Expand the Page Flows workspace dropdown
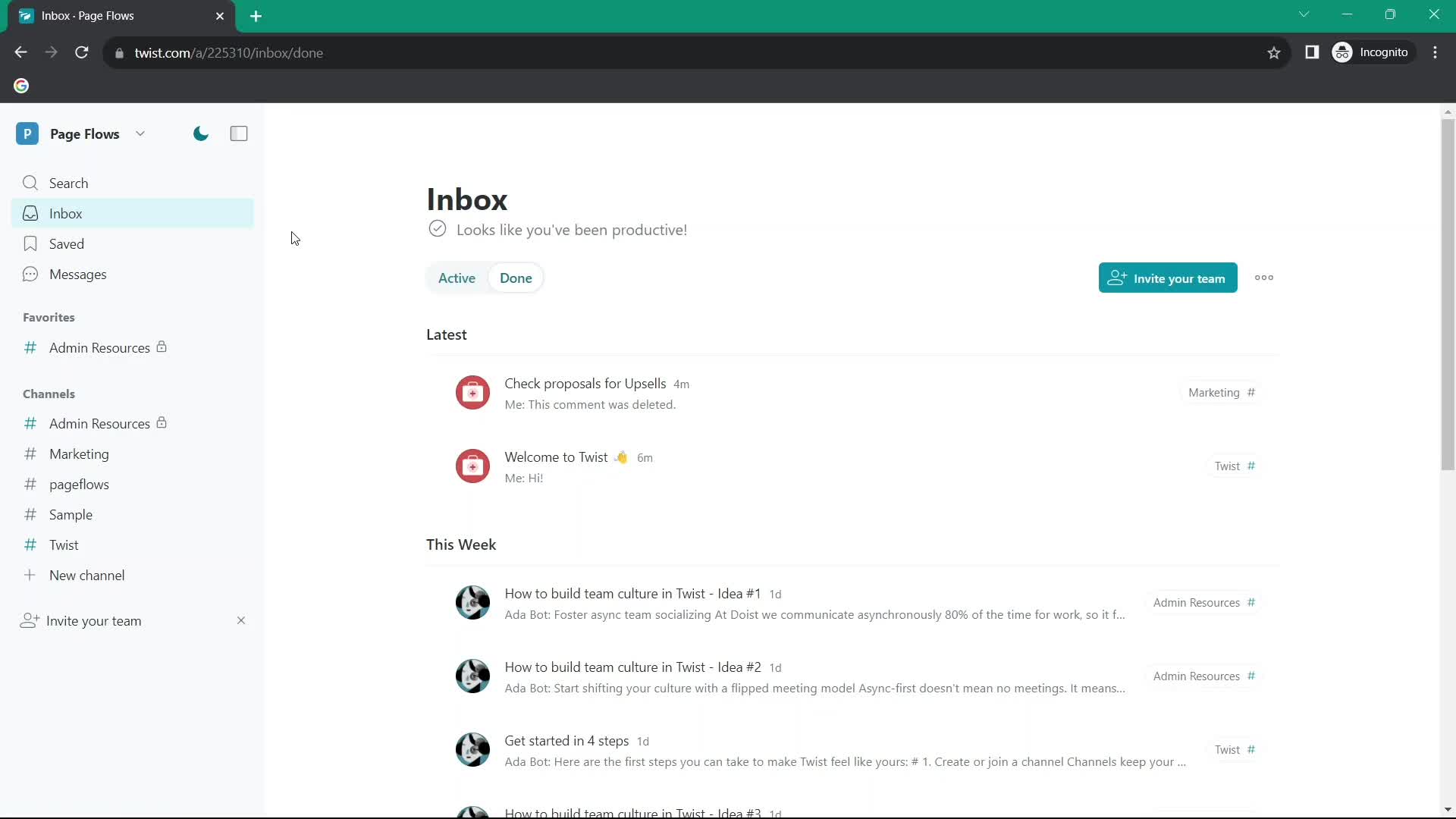1456x819 pixels. point(140,133)
